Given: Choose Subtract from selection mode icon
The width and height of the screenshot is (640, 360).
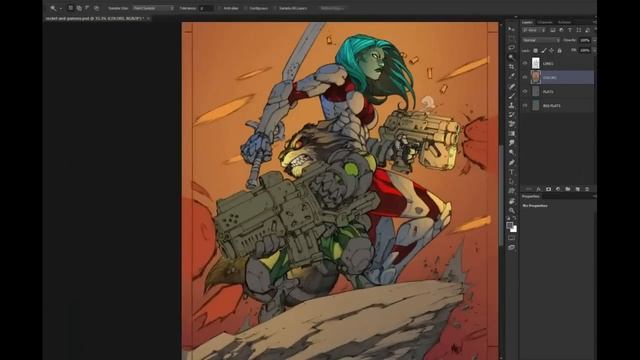Looking at the screenshot, I should (x=87, y=8).
